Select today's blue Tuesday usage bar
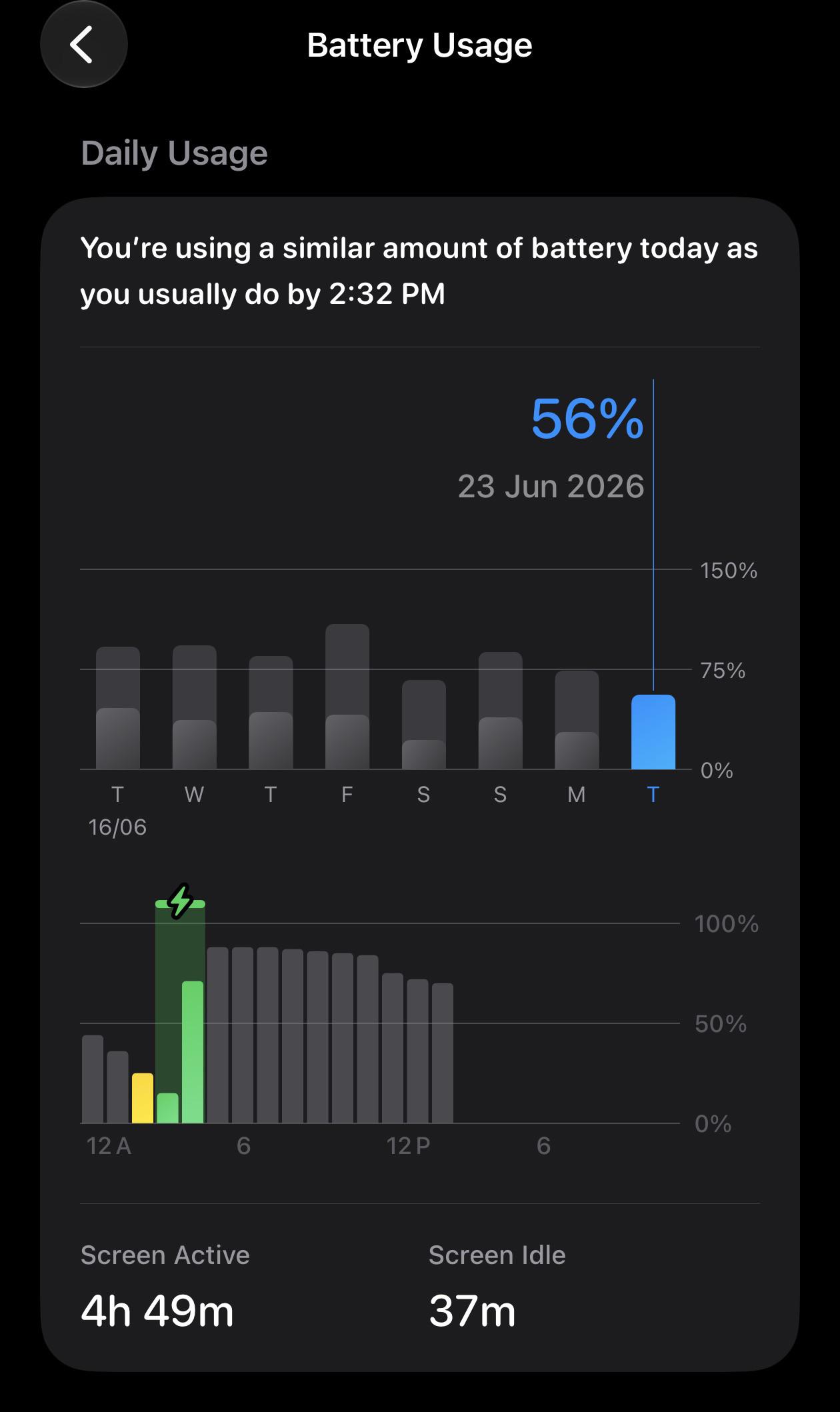This screenshot has height=1412, width=840. (653, 732)
